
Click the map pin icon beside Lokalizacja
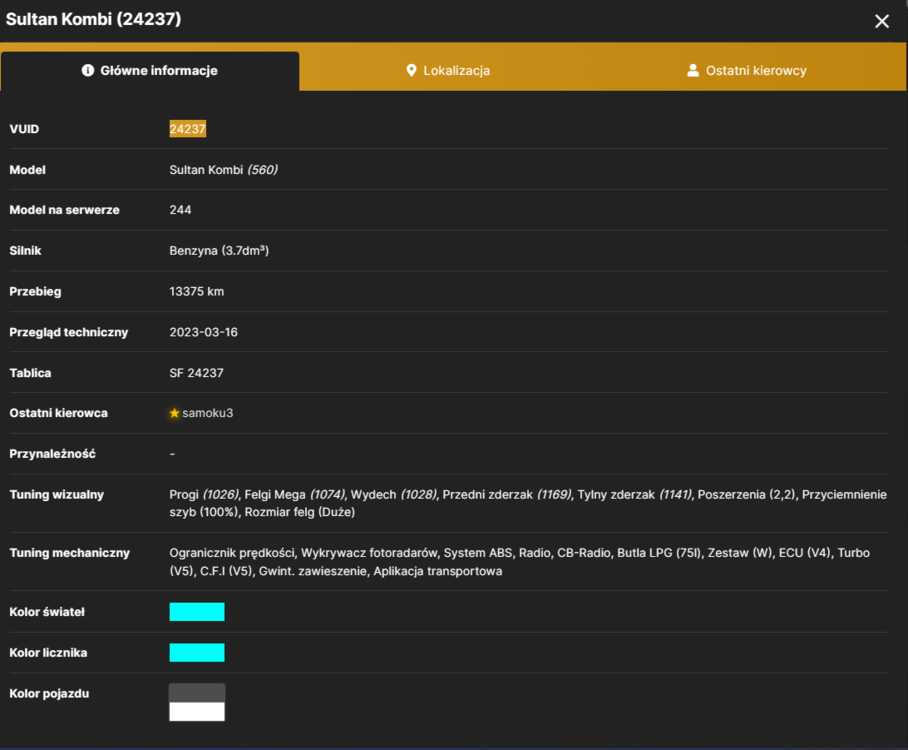(x=411, y=71)
